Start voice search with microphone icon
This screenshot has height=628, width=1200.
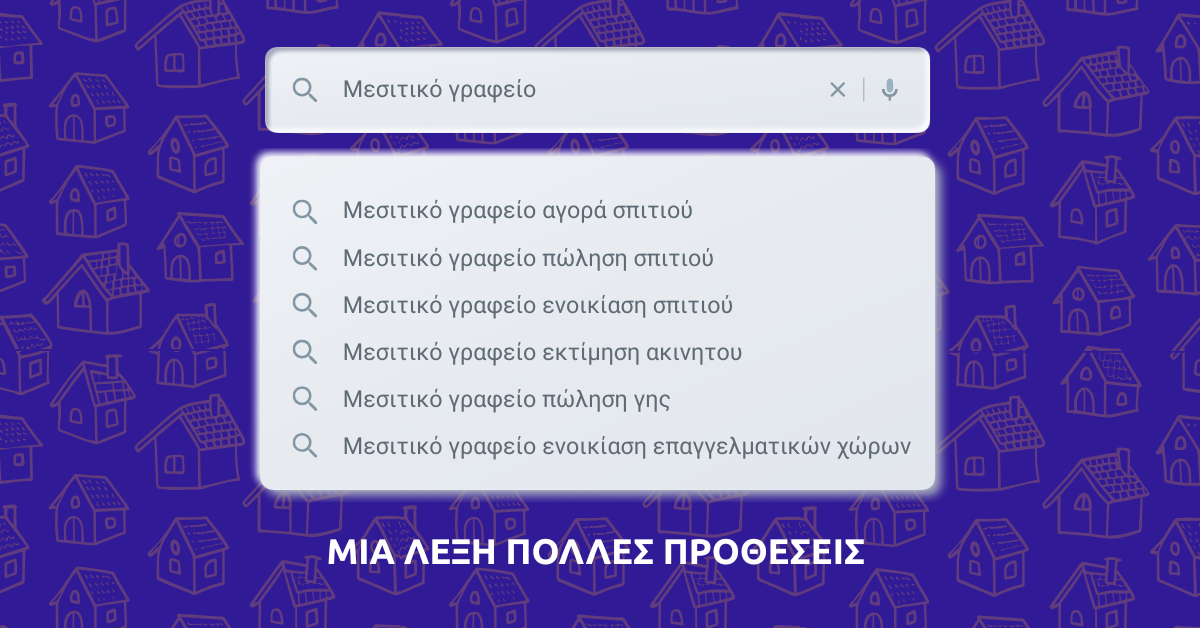889,90
